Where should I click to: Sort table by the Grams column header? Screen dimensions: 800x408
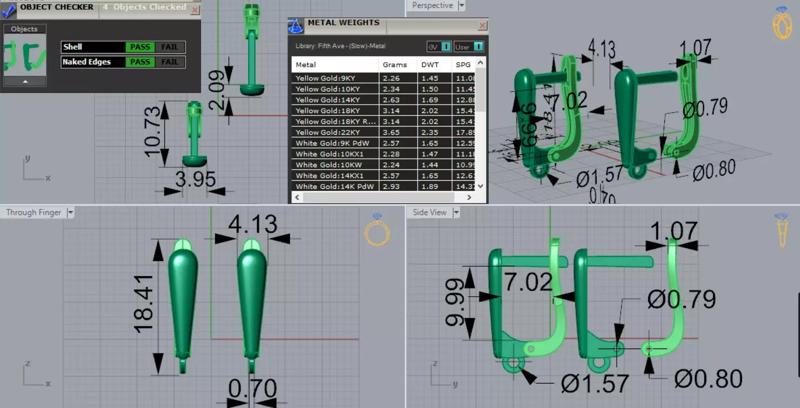coord(398,65)
